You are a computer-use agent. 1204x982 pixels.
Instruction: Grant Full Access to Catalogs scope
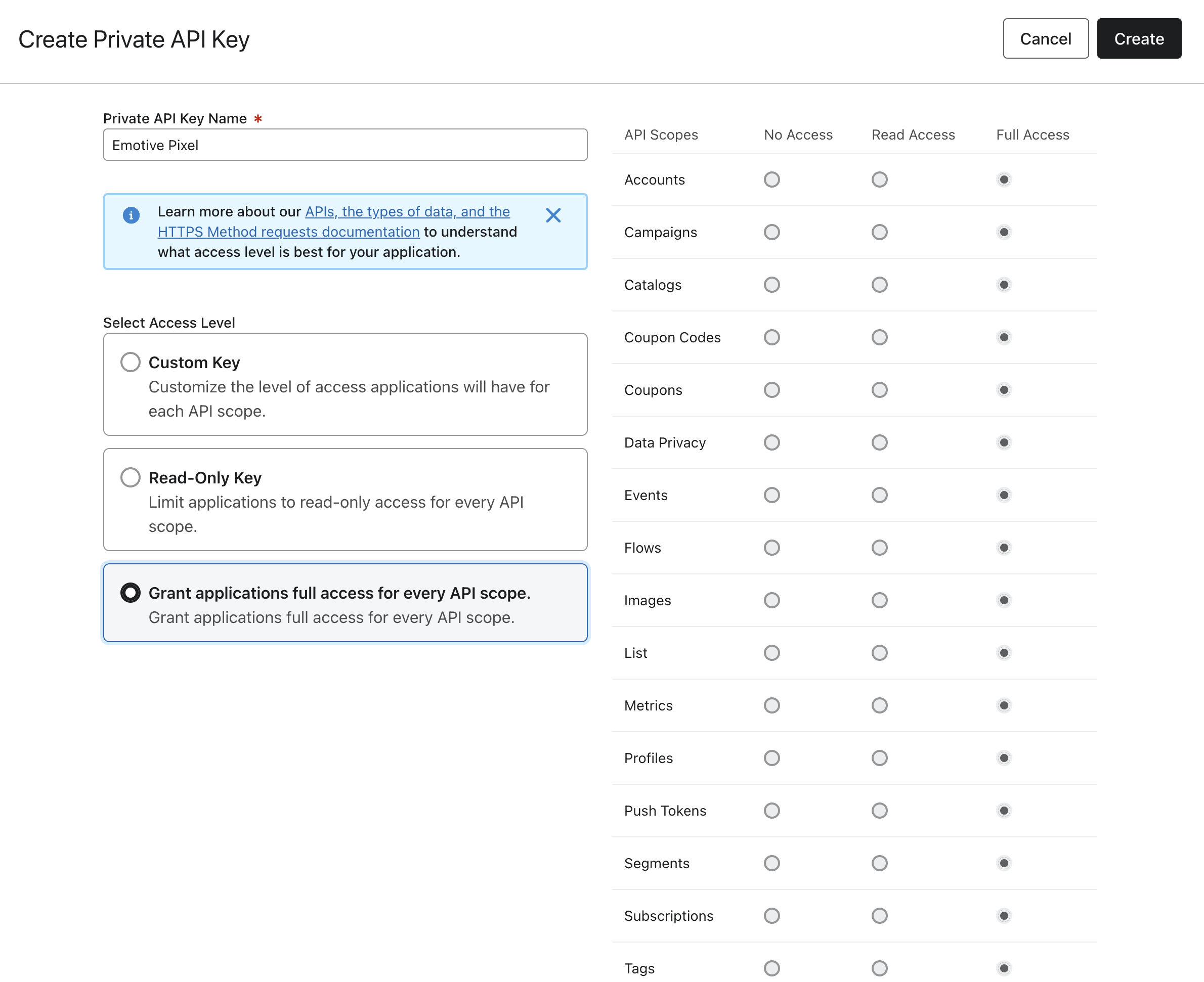1004,285
